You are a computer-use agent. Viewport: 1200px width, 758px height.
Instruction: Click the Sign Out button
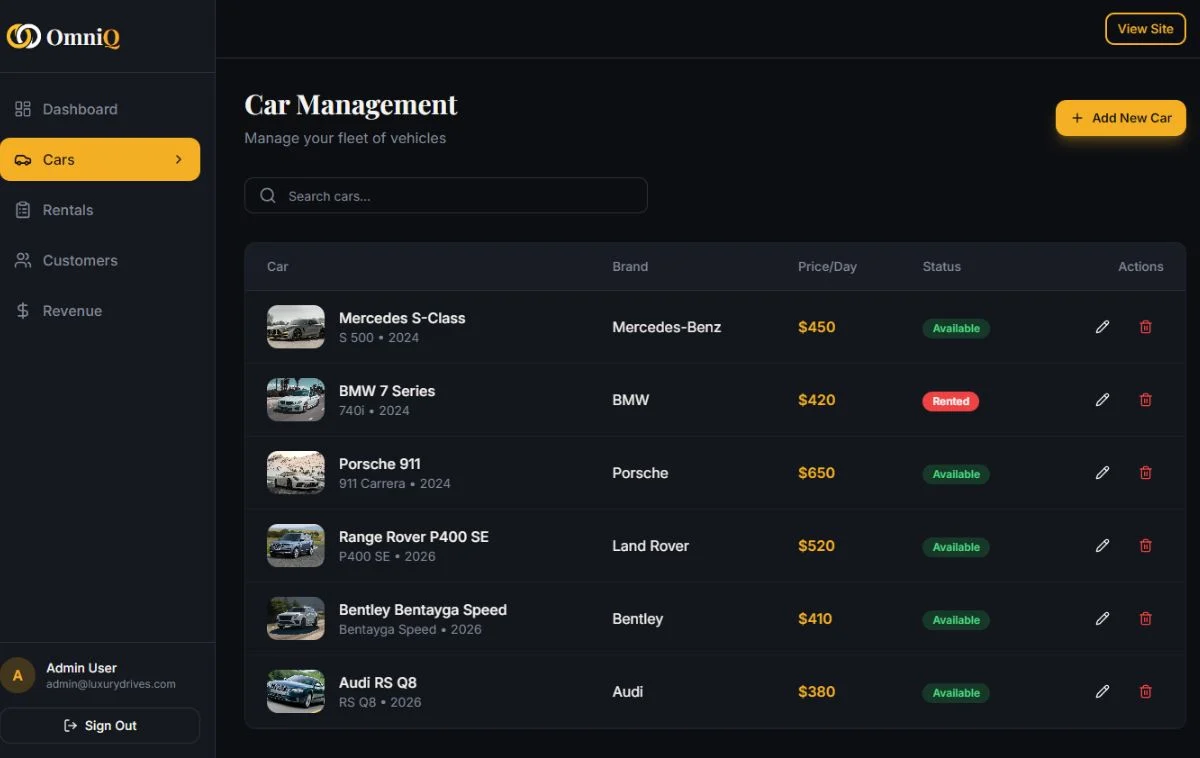(x=100, y=726)
